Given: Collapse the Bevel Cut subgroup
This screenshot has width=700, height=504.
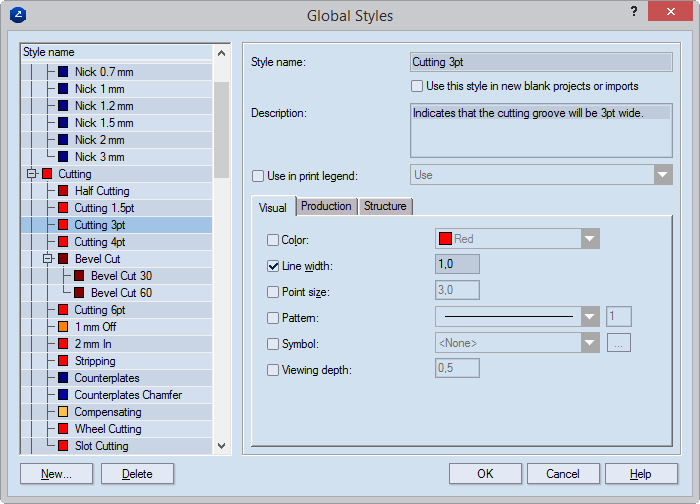Looking at the screenshot, I should (x=47, y=259).
